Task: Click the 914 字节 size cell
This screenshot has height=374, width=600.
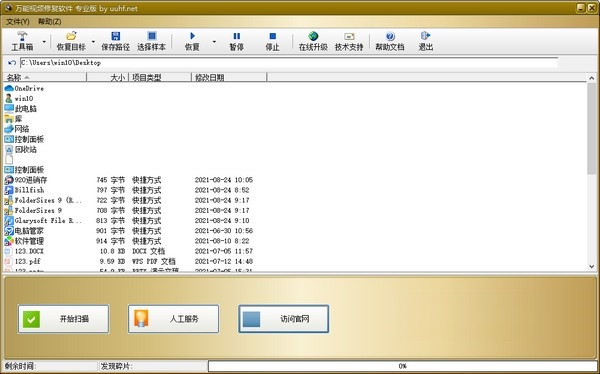Action: pyautogui.click(x=111, y=241)
